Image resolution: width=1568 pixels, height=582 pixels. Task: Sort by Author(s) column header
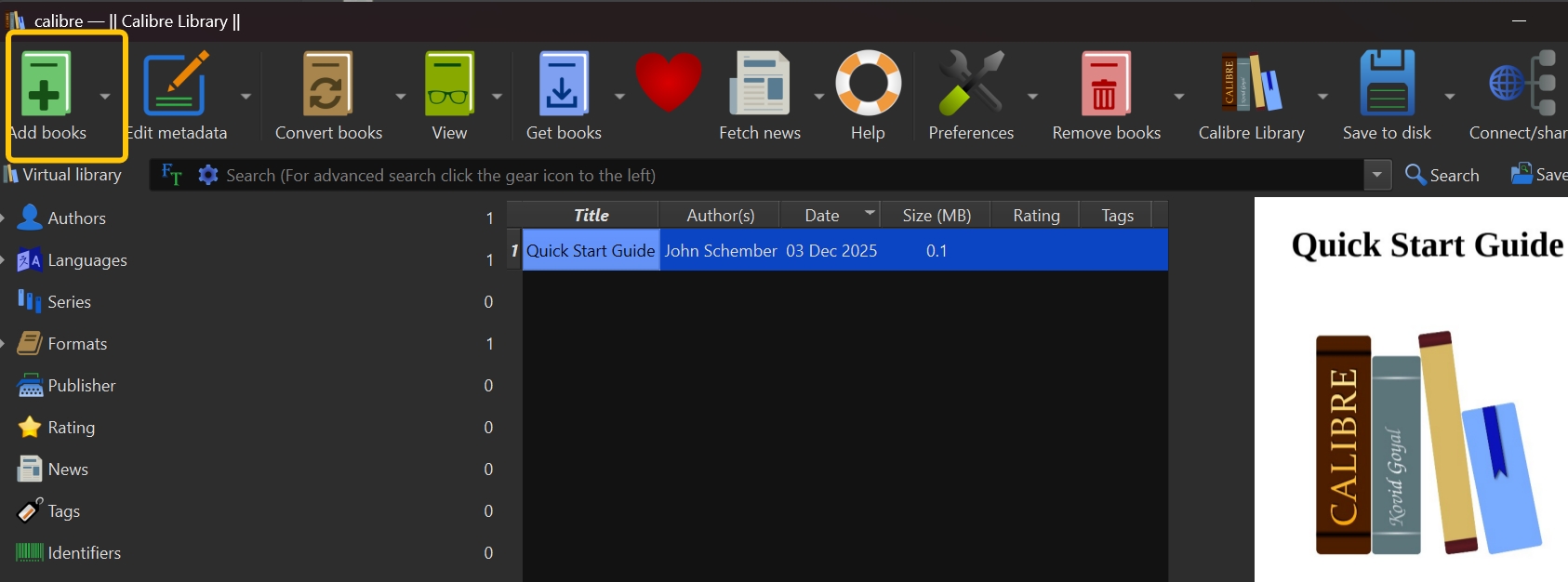(720, 215)
